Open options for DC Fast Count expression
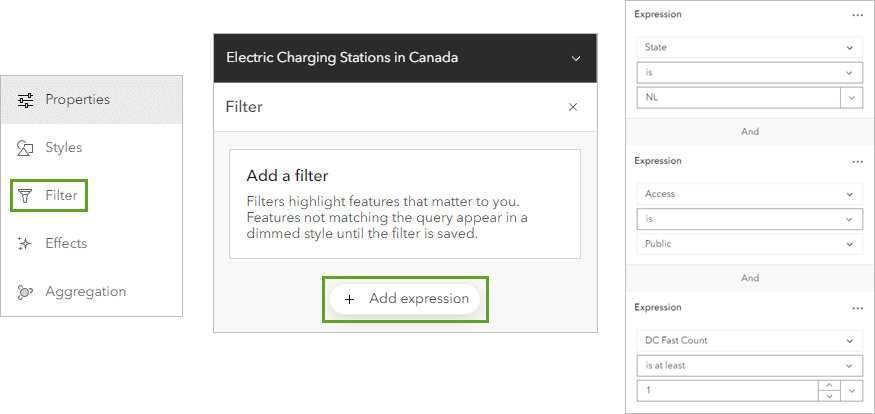The width and height of the screenshot is (875, 414). click(857, 308)
